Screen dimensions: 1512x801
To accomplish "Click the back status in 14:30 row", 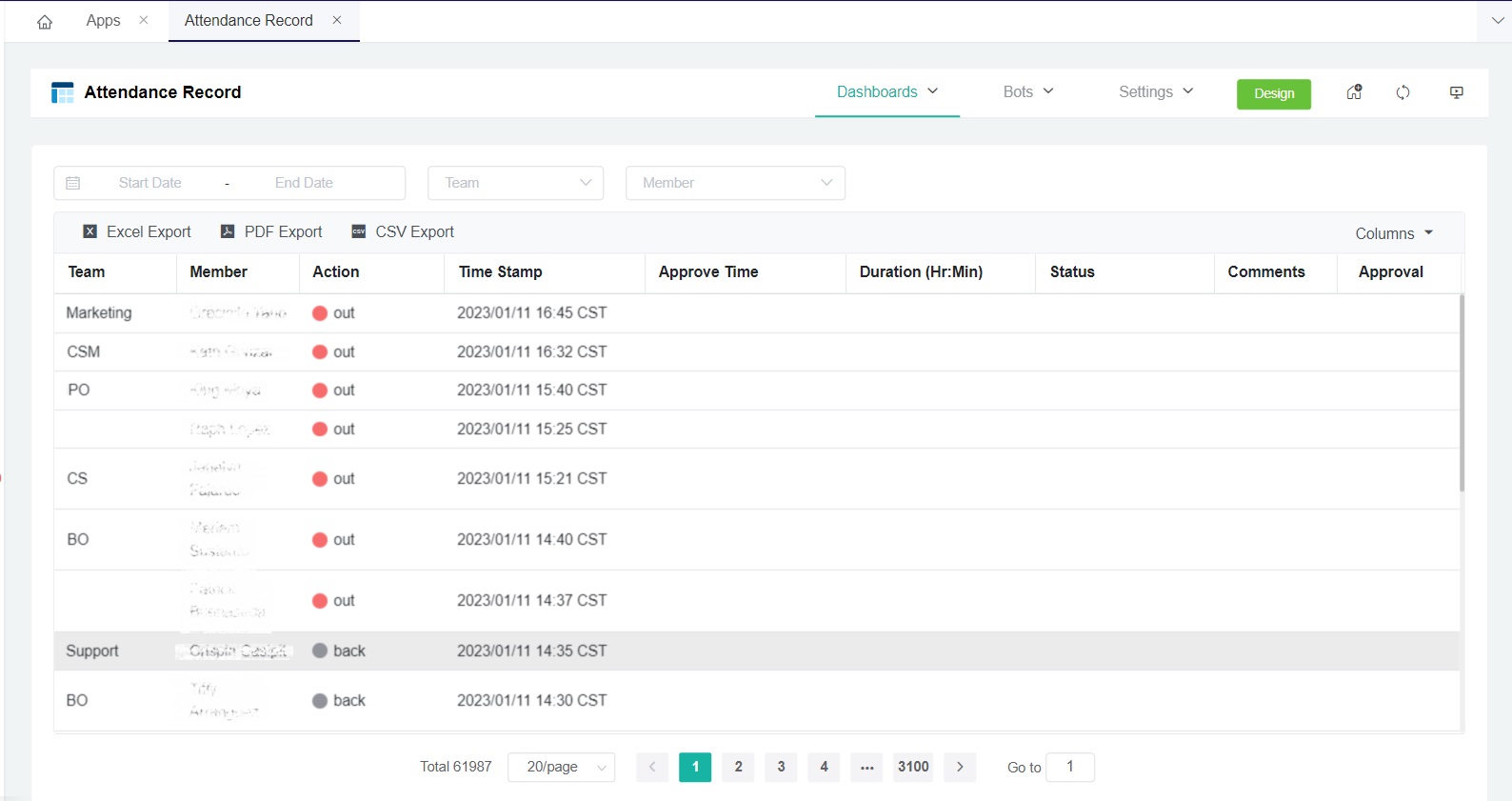I will 339,700.
